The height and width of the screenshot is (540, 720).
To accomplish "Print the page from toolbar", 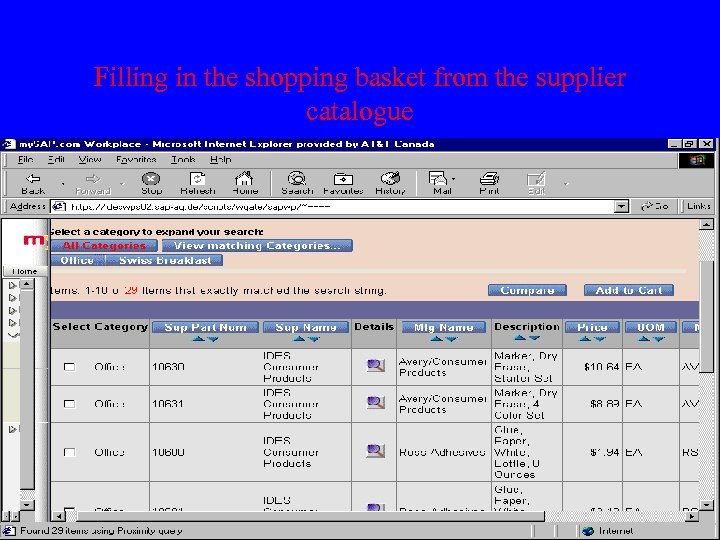I will point(489,184).
